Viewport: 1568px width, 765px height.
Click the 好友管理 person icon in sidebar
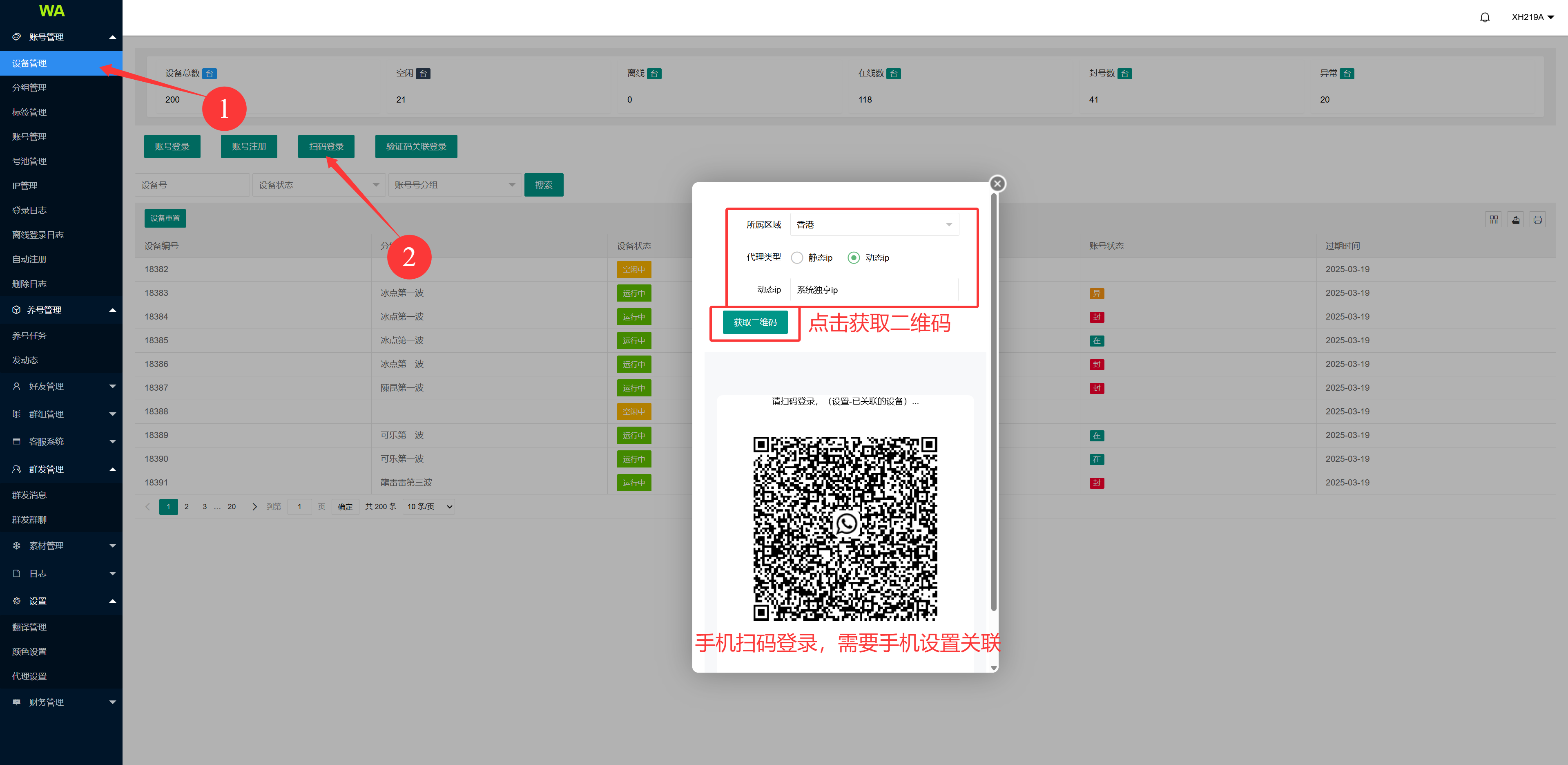click(16, 386)
